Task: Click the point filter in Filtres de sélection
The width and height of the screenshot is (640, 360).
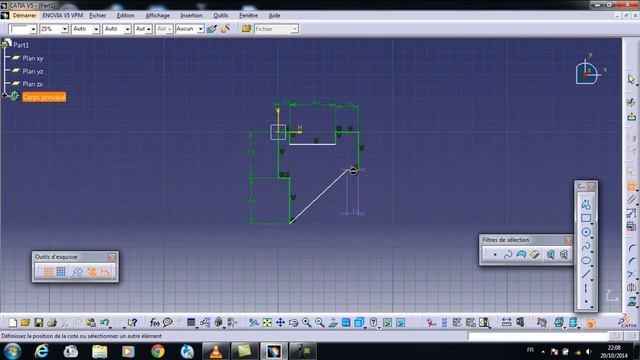Action: point(495,255)
